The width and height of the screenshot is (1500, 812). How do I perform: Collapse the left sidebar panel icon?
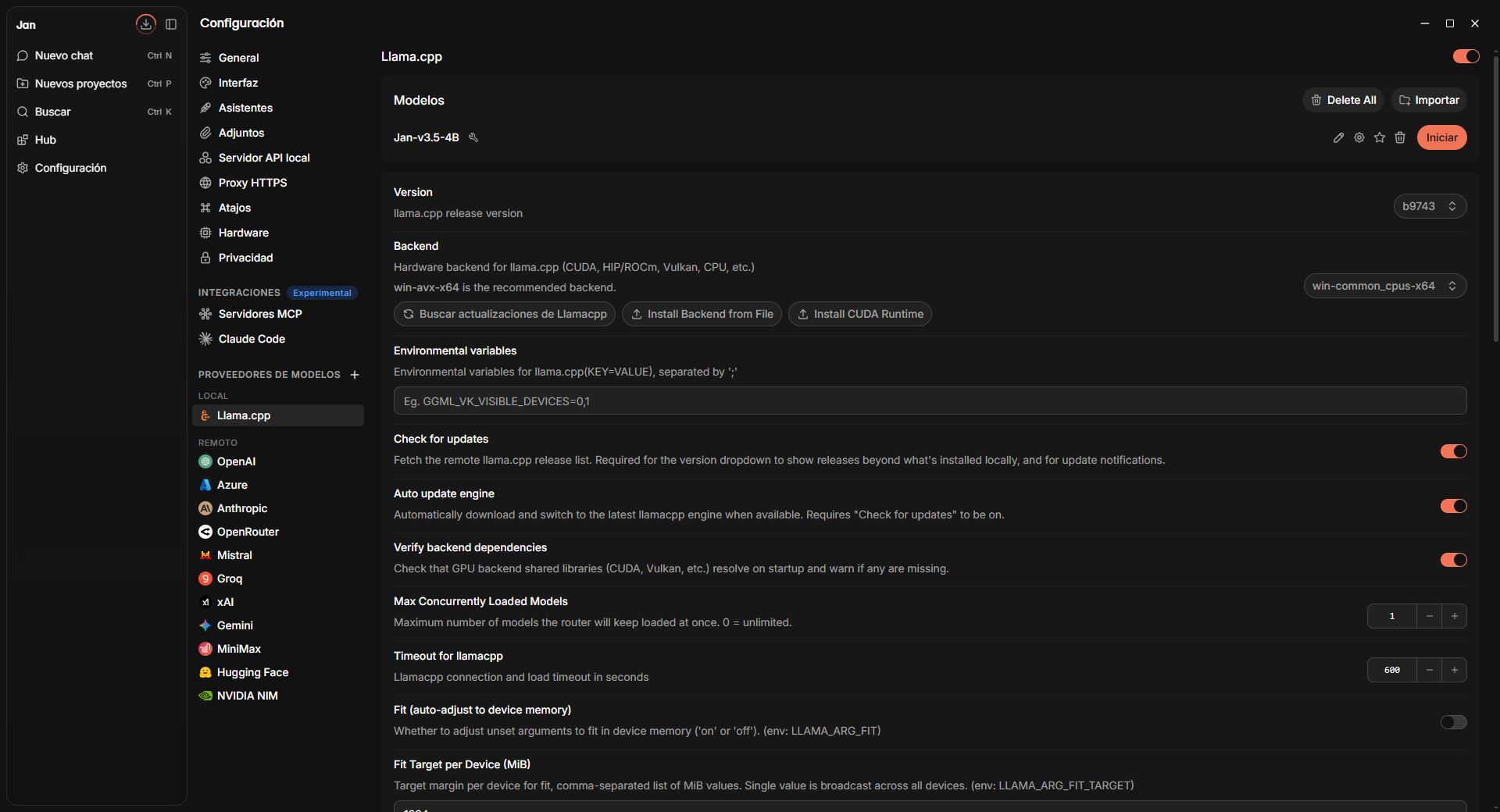pyautogui.click(x=171, y=24)
